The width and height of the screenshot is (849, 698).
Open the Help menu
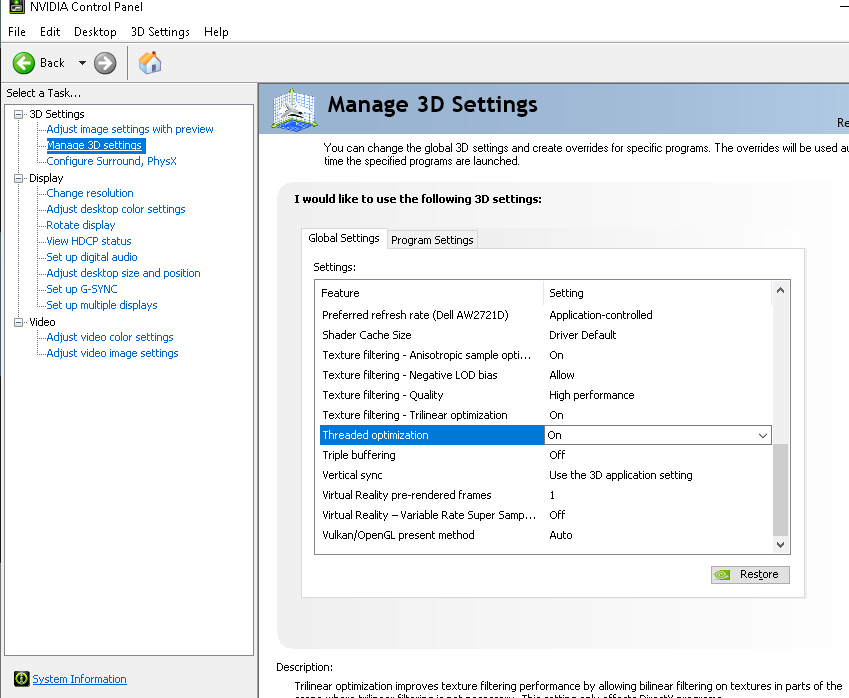[x=216, y=32]
